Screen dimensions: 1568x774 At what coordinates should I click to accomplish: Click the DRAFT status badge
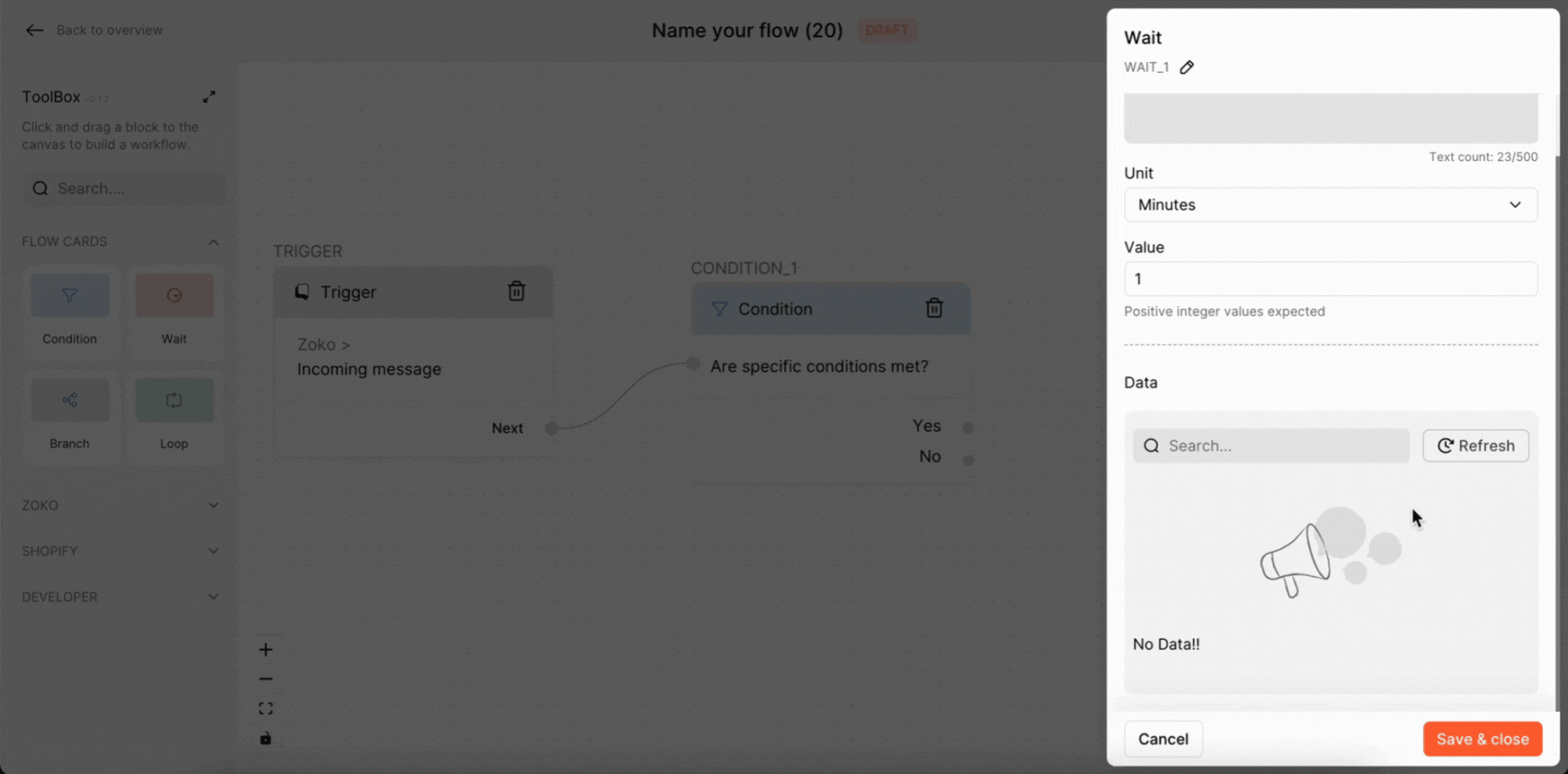[x=886, y=30]
